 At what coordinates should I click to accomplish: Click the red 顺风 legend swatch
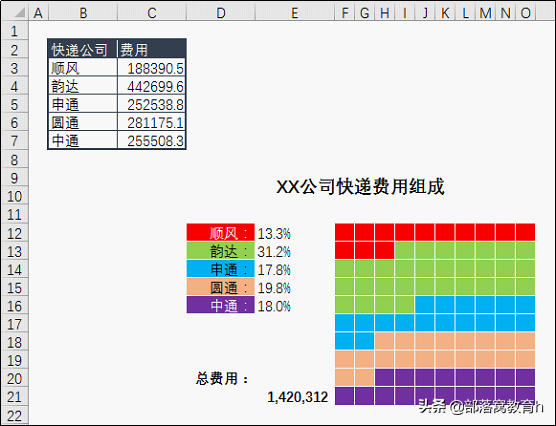pyautogui.click(x=221, y=233)
